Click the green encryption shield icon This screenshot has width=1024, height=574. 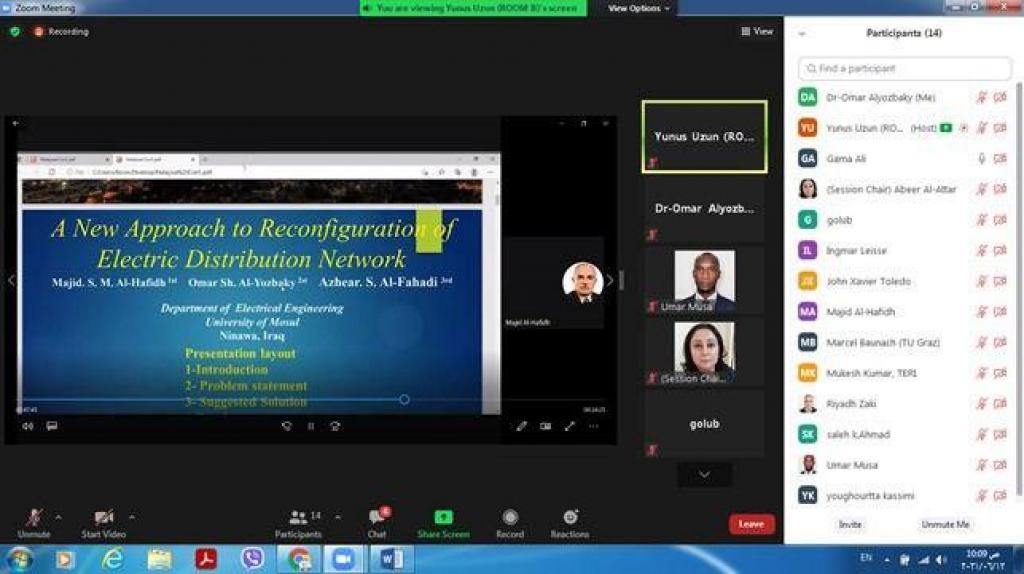click(15, 32)
